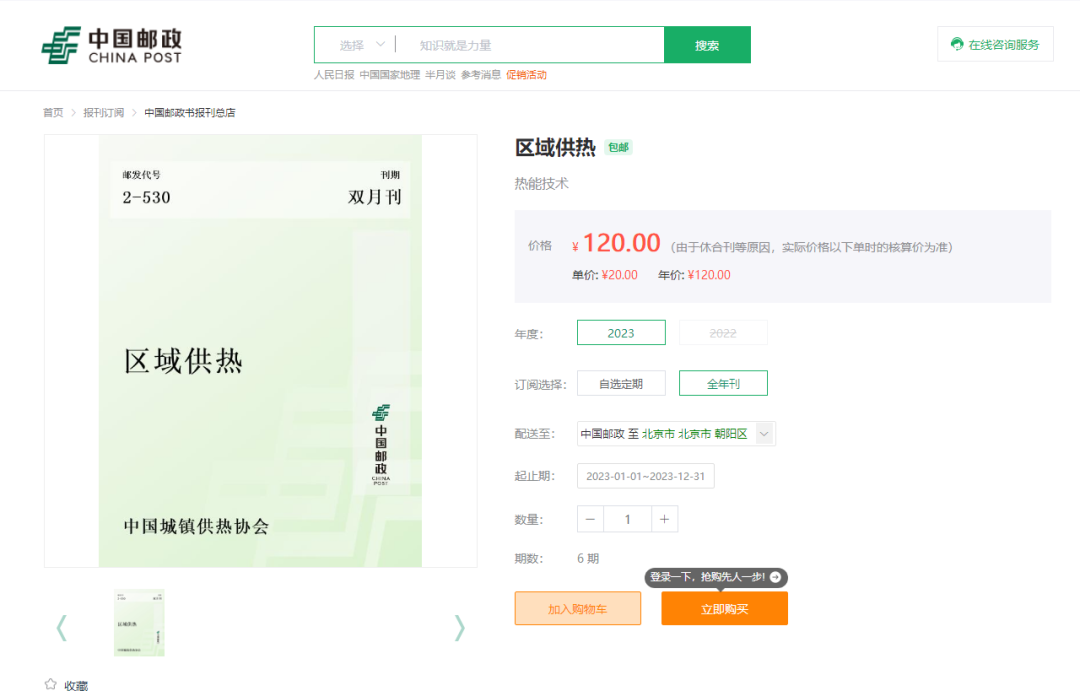Open the search category 选择 dropdown
This screenshot has width=1080, height=691.
pos(361,45)
